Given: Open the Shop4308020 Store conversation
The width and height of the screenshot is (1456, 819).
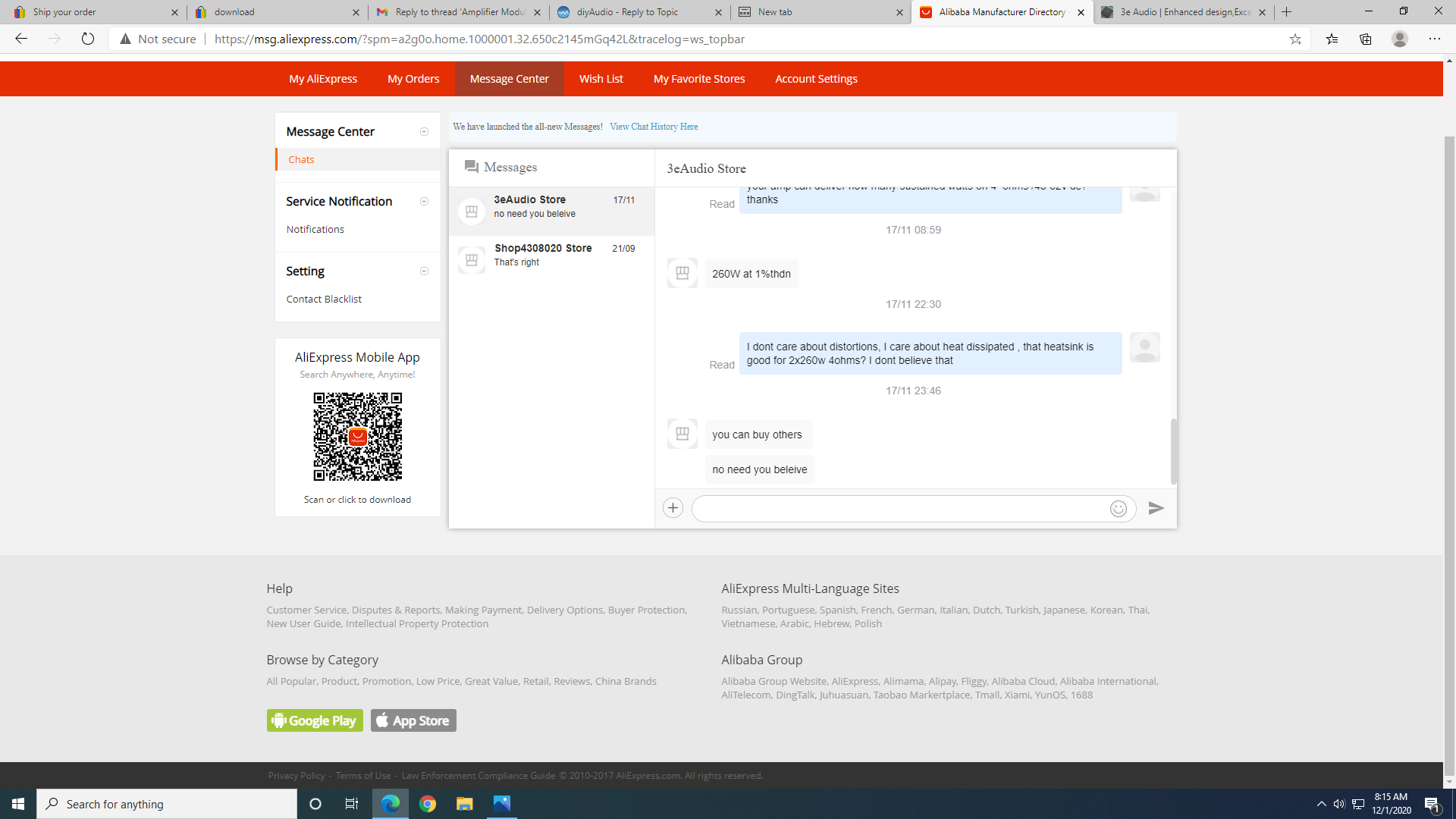Looking at the screenshot, I should [x=551, y=260].
